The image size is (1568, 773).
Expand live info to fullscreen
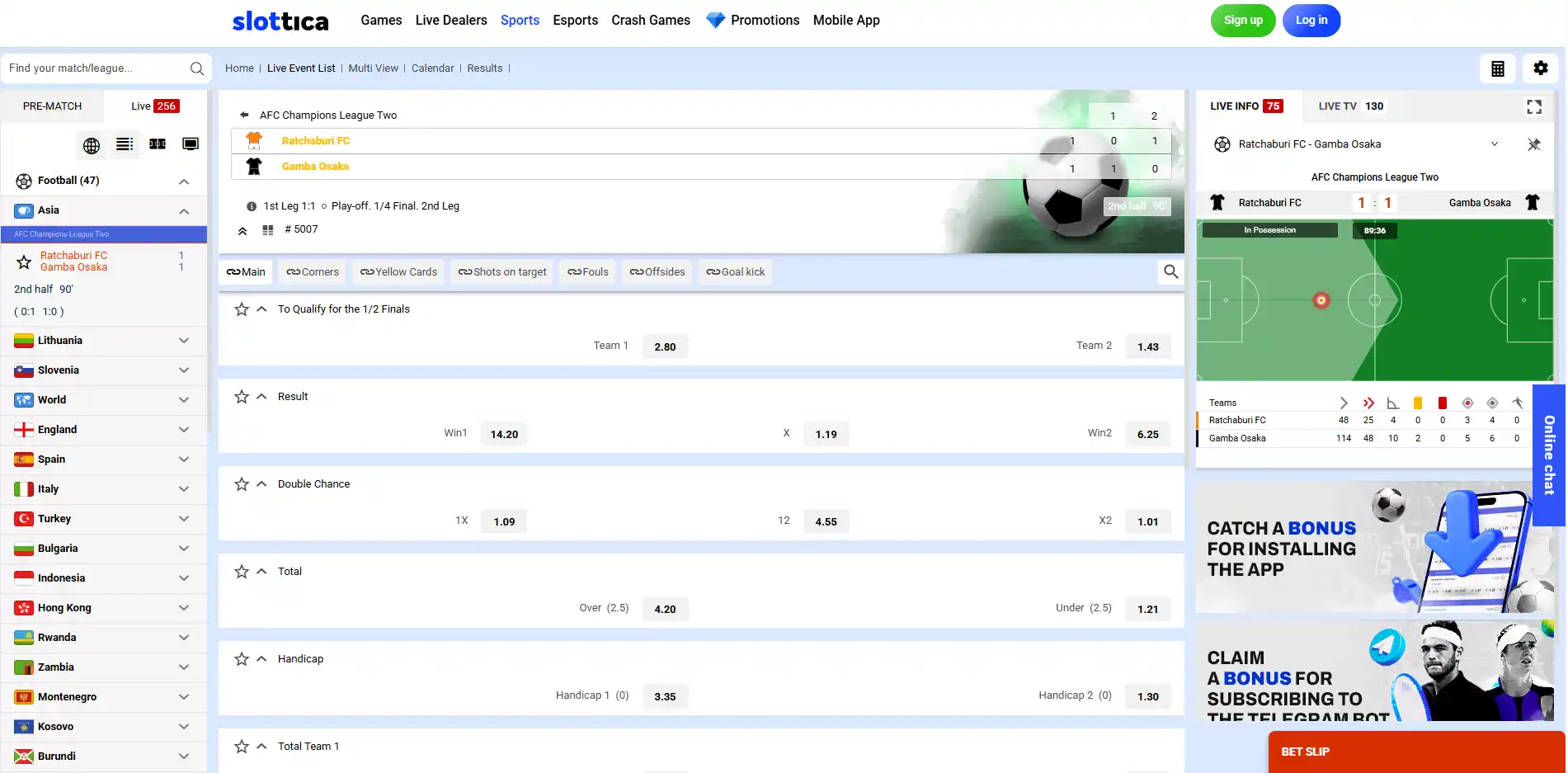click(x=1533, y=106)
